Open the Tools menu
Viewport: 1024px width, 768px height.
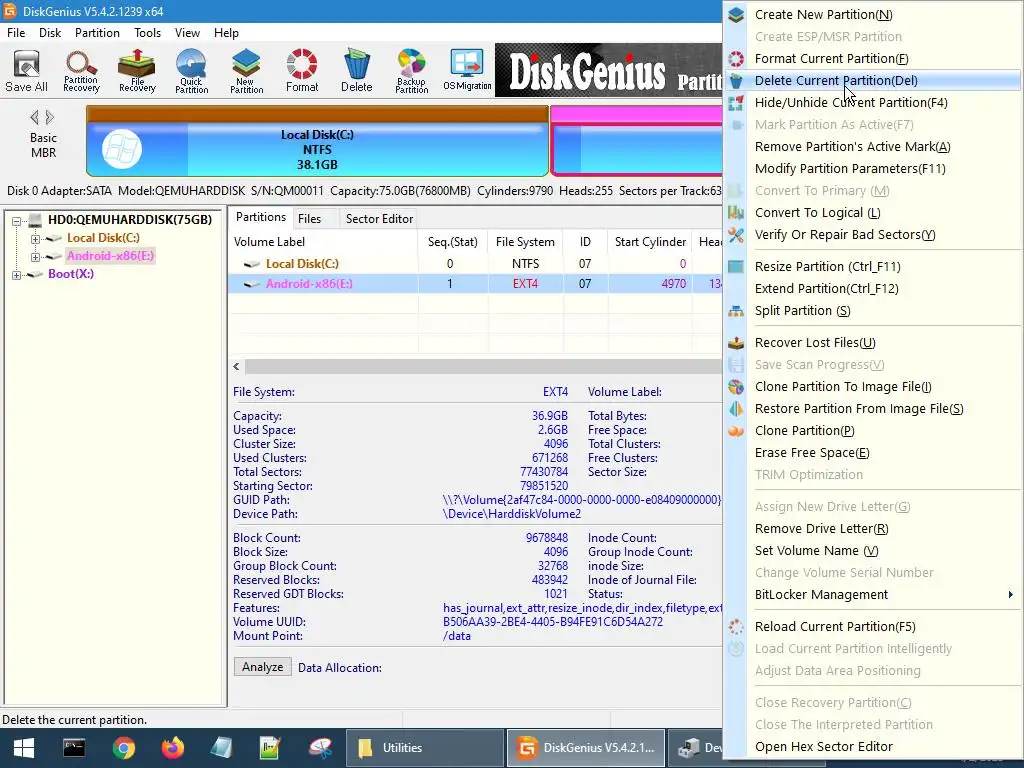(148, 33)
